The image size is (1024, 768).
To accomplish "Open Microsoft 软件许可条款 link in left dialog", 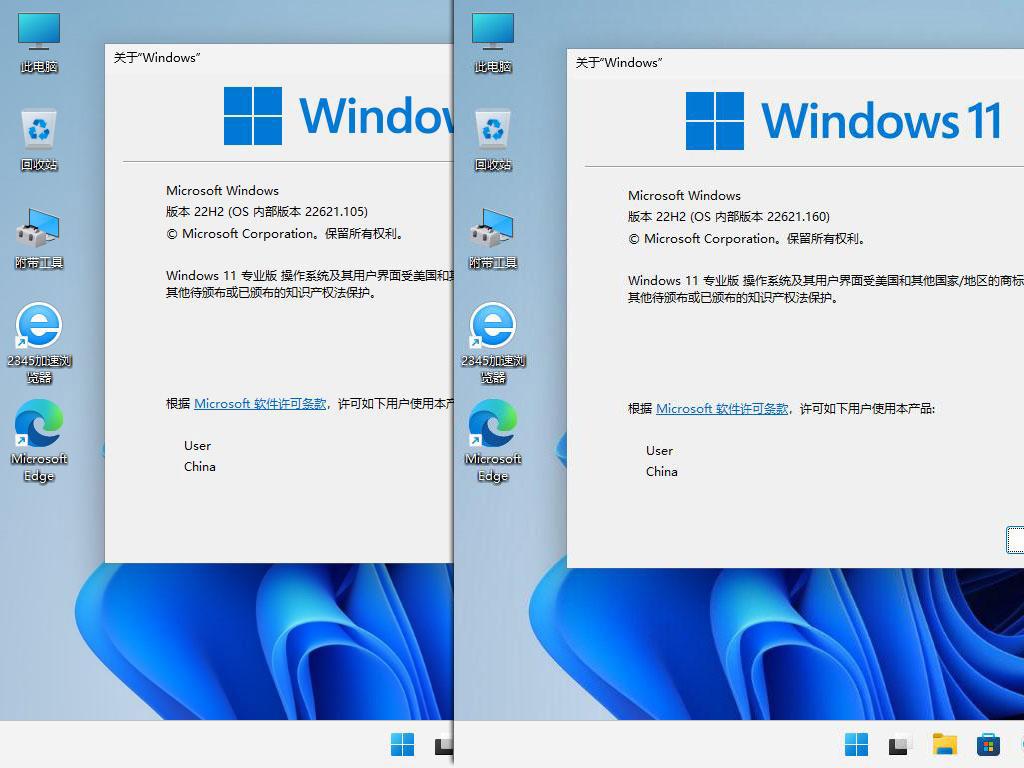I will pyautogui.click(x=260, y=404).
